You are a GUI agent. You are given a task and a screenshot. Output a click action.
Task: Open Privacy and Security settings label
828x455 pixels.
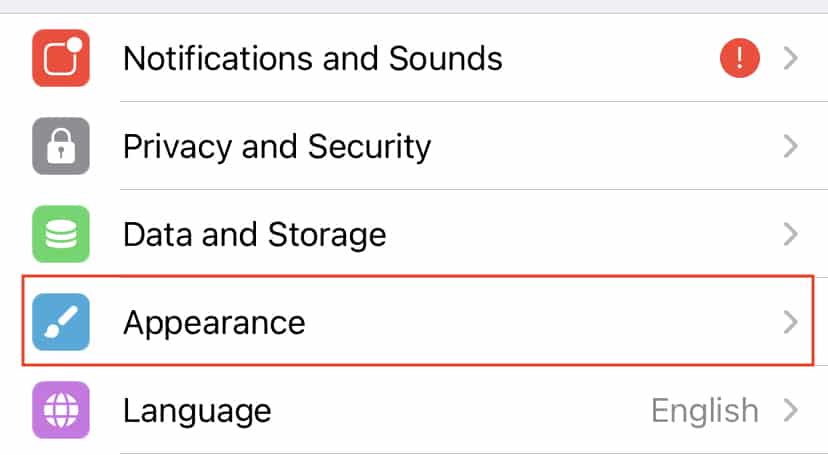click(277, 147)
